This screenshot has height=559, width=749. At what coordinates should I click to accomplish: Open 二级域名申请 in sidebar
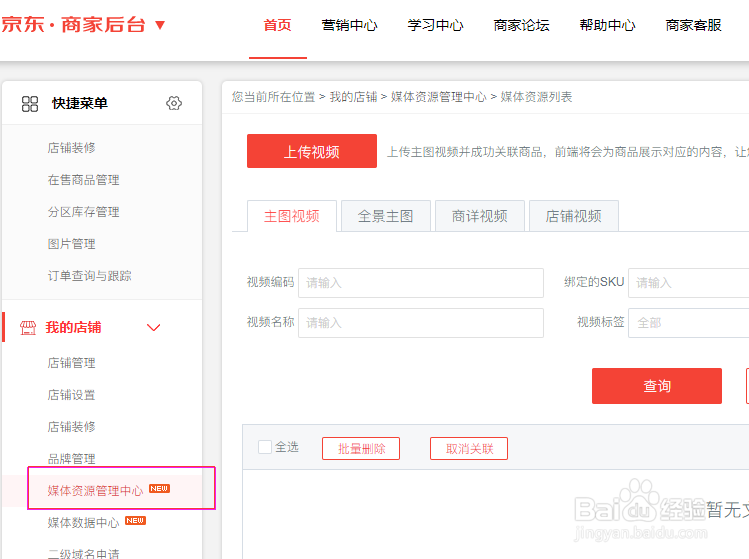[84, 554]
